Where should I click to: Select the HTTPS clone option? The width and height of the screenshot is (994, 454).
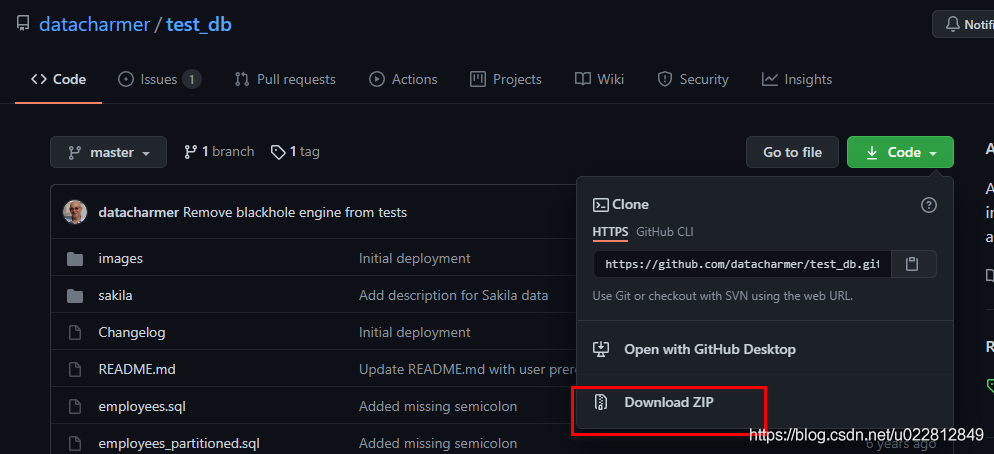610,232
